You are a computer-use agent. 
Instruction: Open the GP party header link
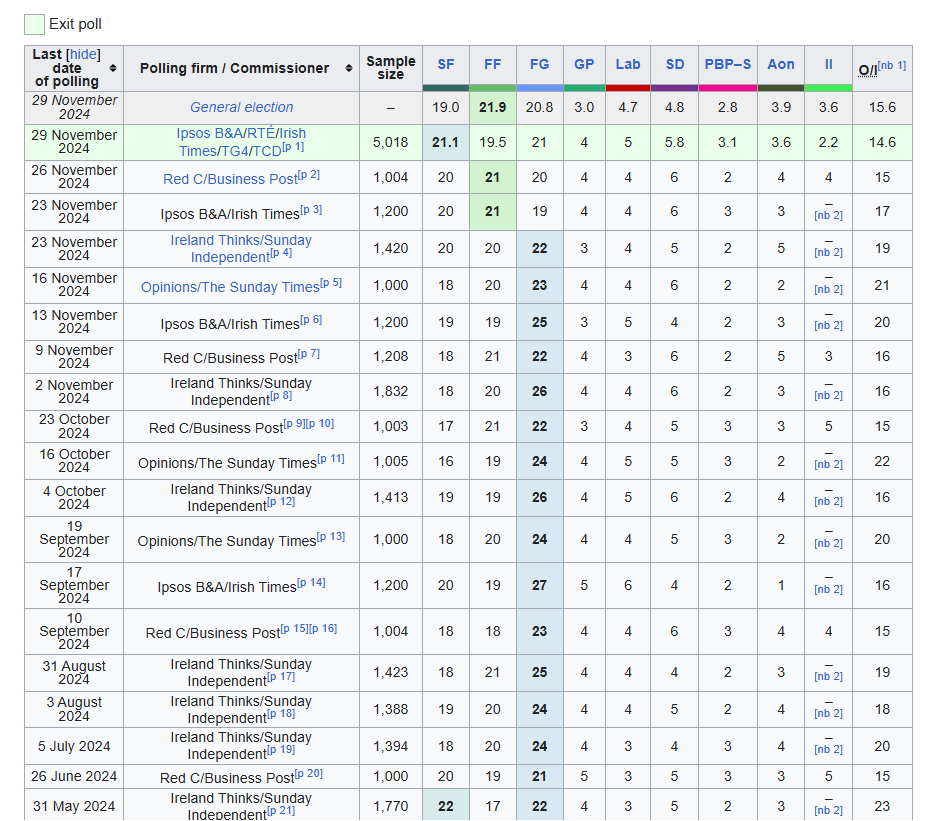point(584,64)
